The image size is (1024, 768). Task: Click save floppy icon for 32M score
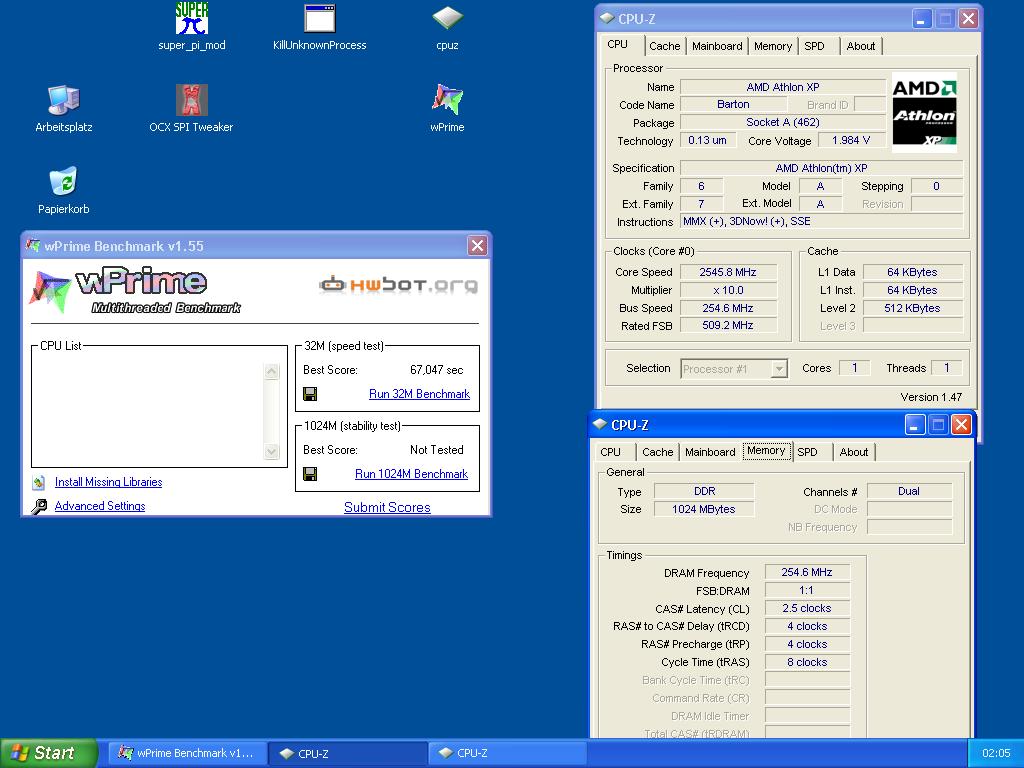[310, 394]
